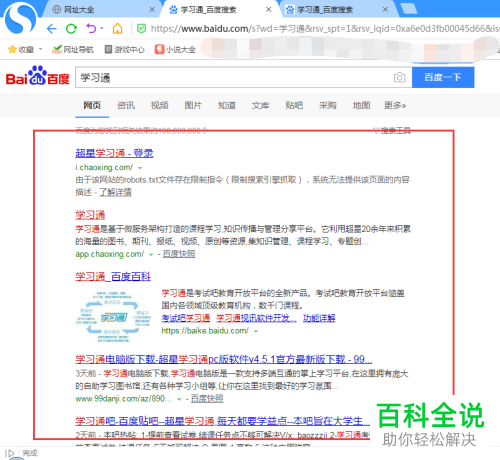Open the 超星学习通 - 登录 result

pyautogui.click(x=114, y=153)
